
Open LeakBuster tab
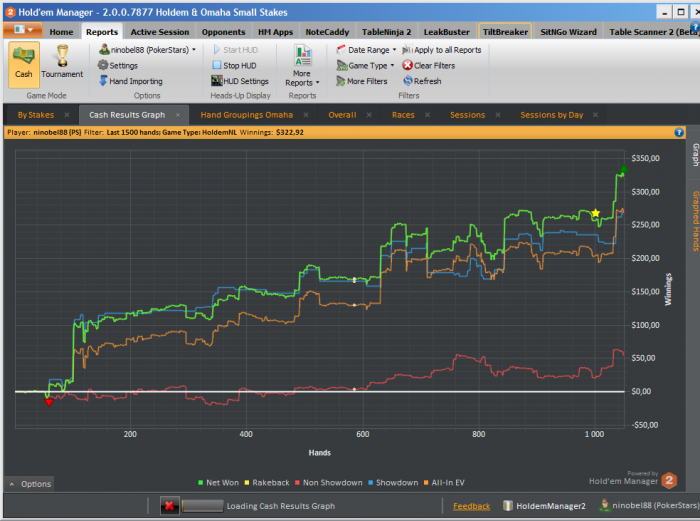[x=446, y=32]
